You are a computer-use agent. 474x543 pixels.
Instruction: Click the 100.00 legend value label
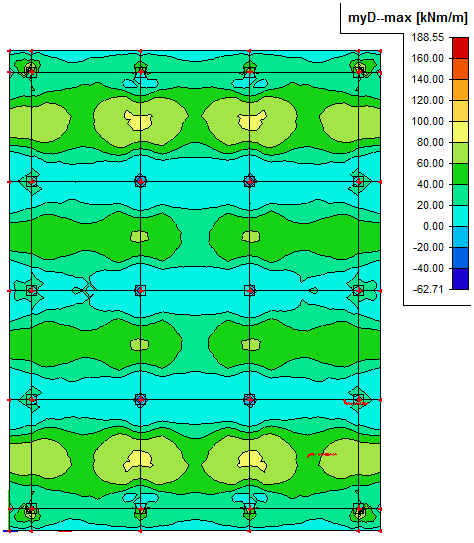tap(427, 121)
